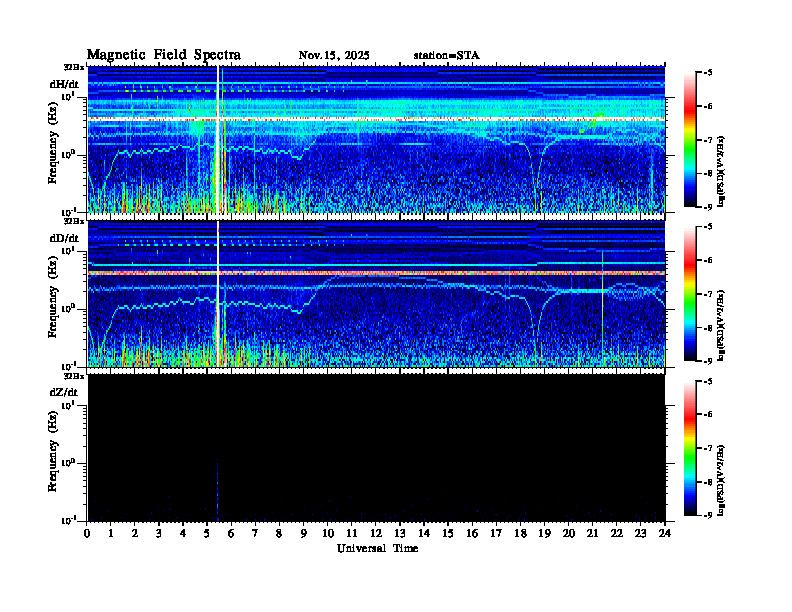Click inside the dD/dt spectrogram plot
The image size is (792, 612).
tap(376, 294)
